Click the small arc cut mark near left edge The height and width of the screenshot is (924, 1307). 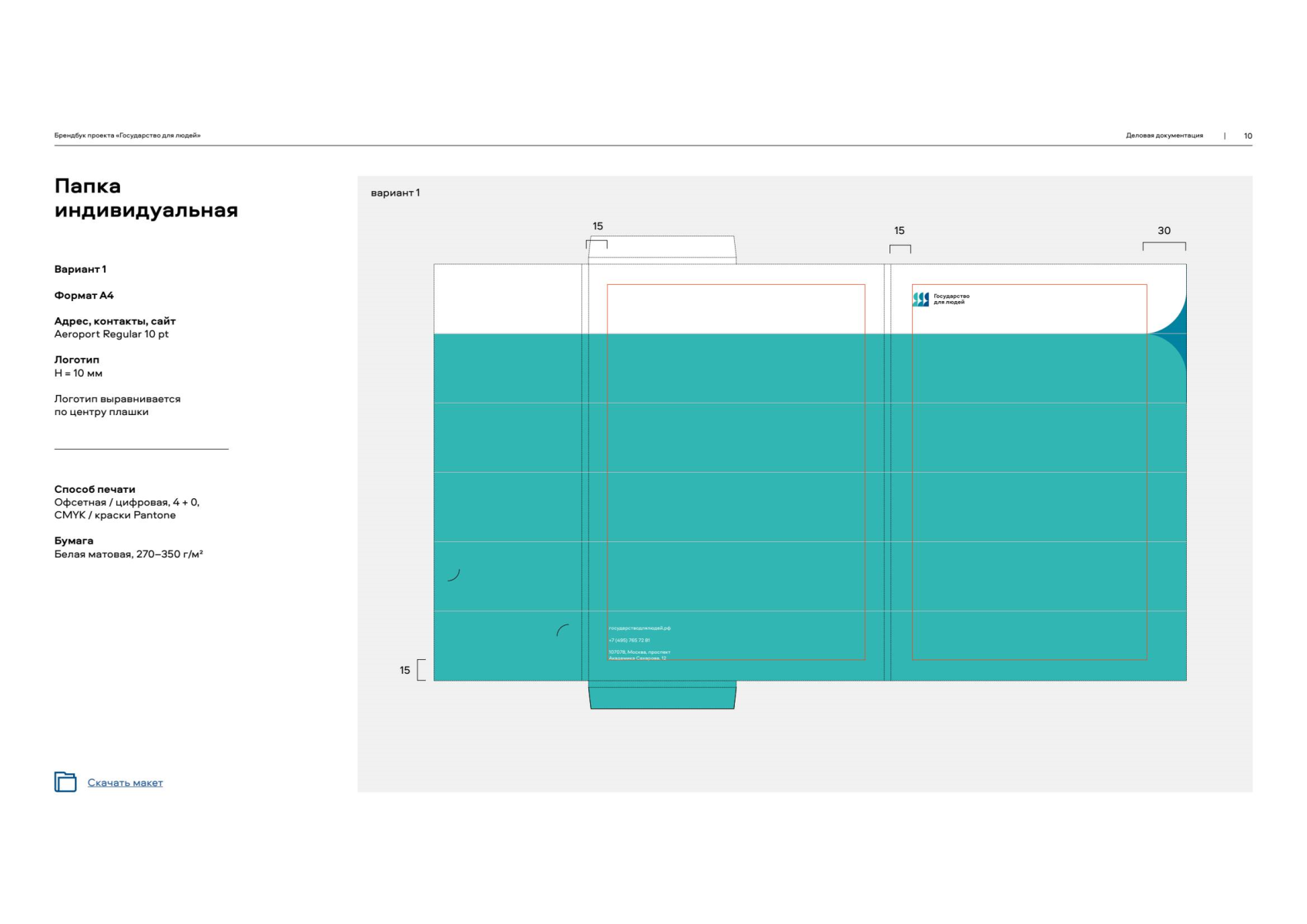(x=454, y=575)
